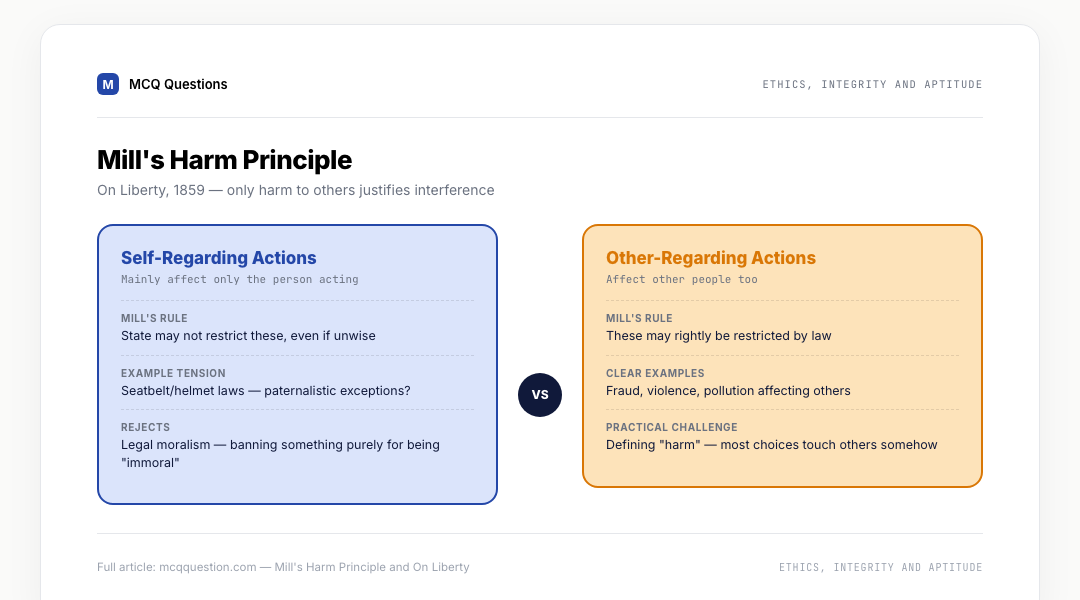Click 'These may rightly be restricted by law'
Viewport: 1080px width, 600px height.
(x=718, y=335)
